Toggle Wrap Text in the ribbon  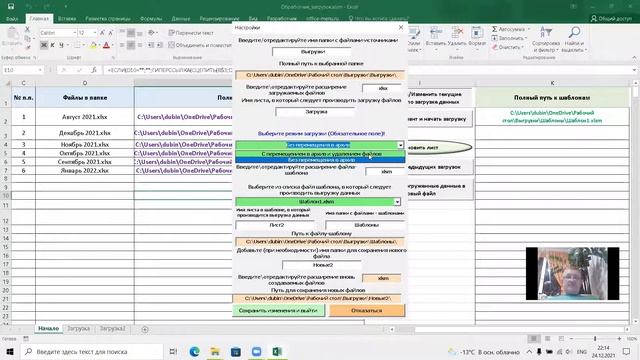click(191, 33)
